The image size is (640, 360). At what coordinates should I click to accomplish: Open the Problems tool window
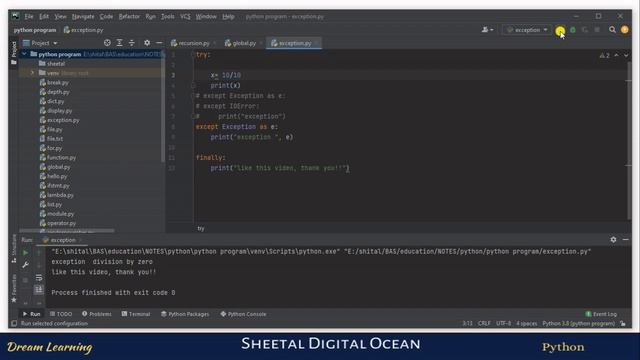click(x=97, y=314)
